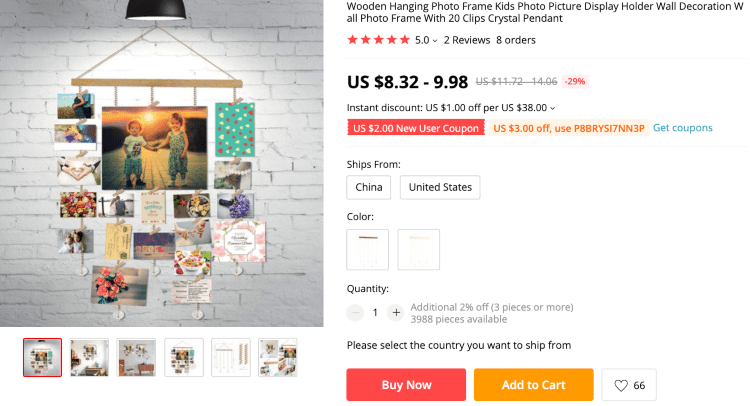
Task: Select the sixth product thumbnail
Action: point(277,357)
